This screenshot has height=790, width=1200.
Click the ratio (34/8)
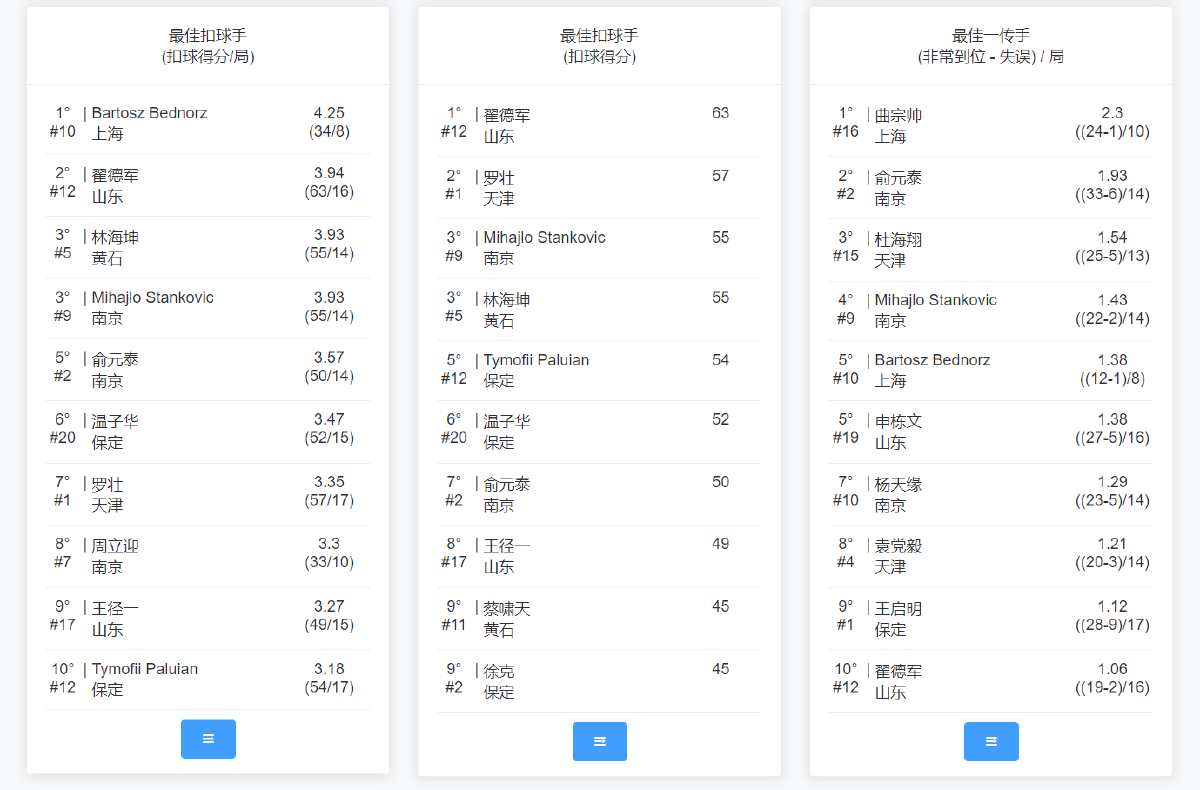[x=329, y=132]
